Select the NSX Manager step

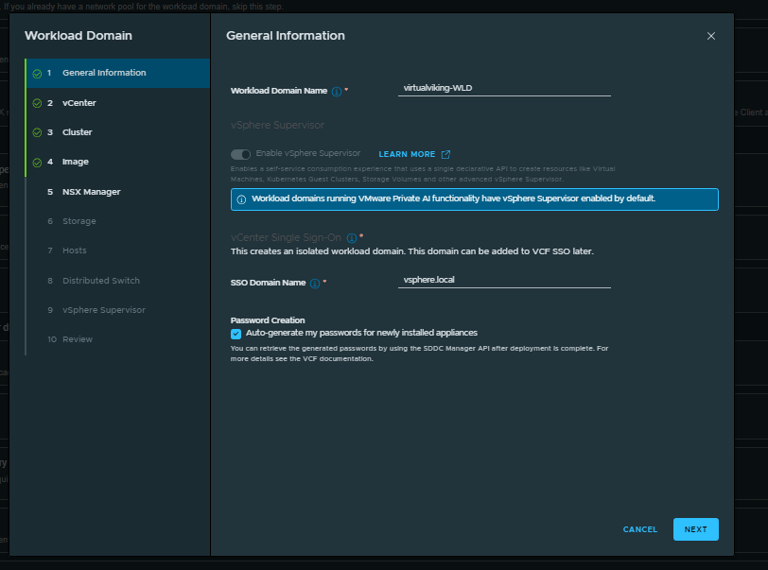pyautogui.click(x=90, y=191)
